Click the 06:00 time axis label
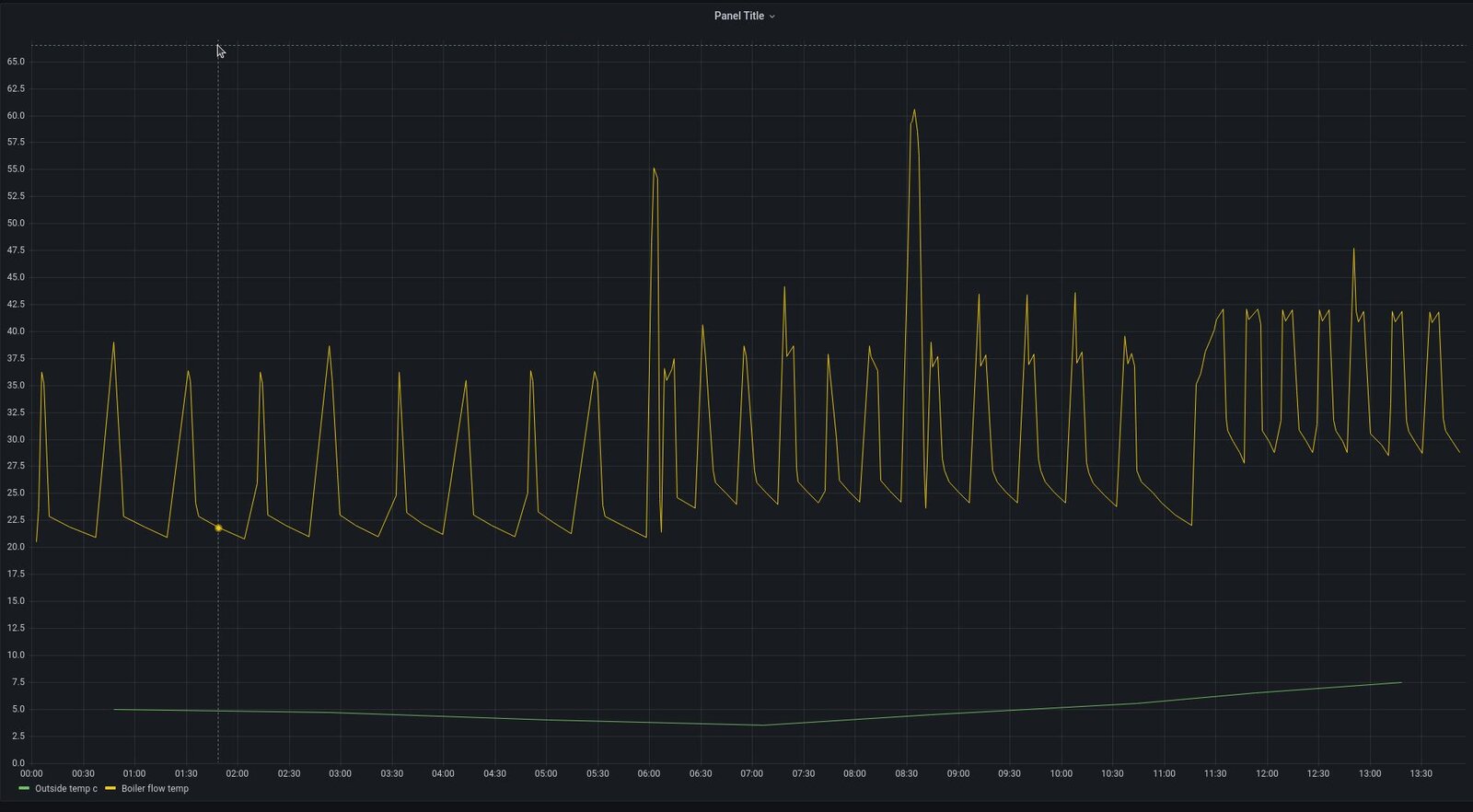1473x812 pixels. (x=649, y=773)
